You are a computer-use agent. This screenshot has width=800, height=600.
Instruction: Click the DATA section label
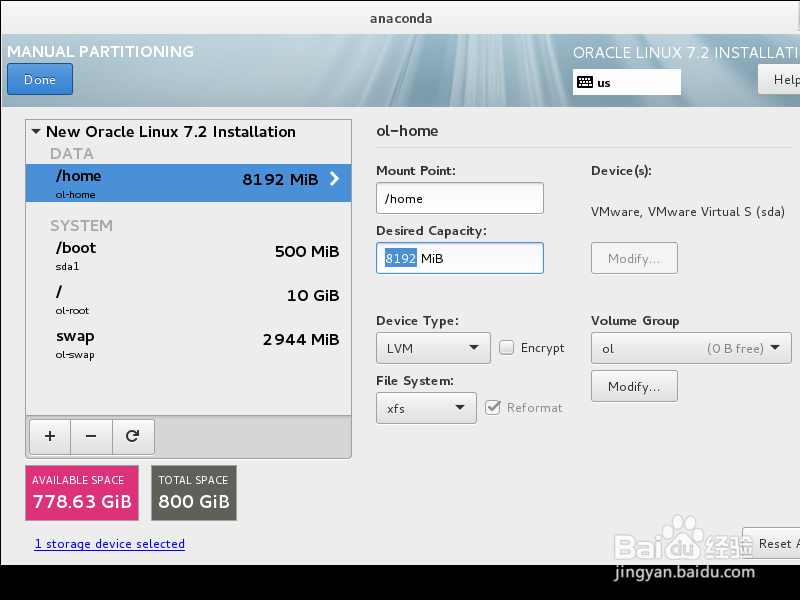coord(72,154)
